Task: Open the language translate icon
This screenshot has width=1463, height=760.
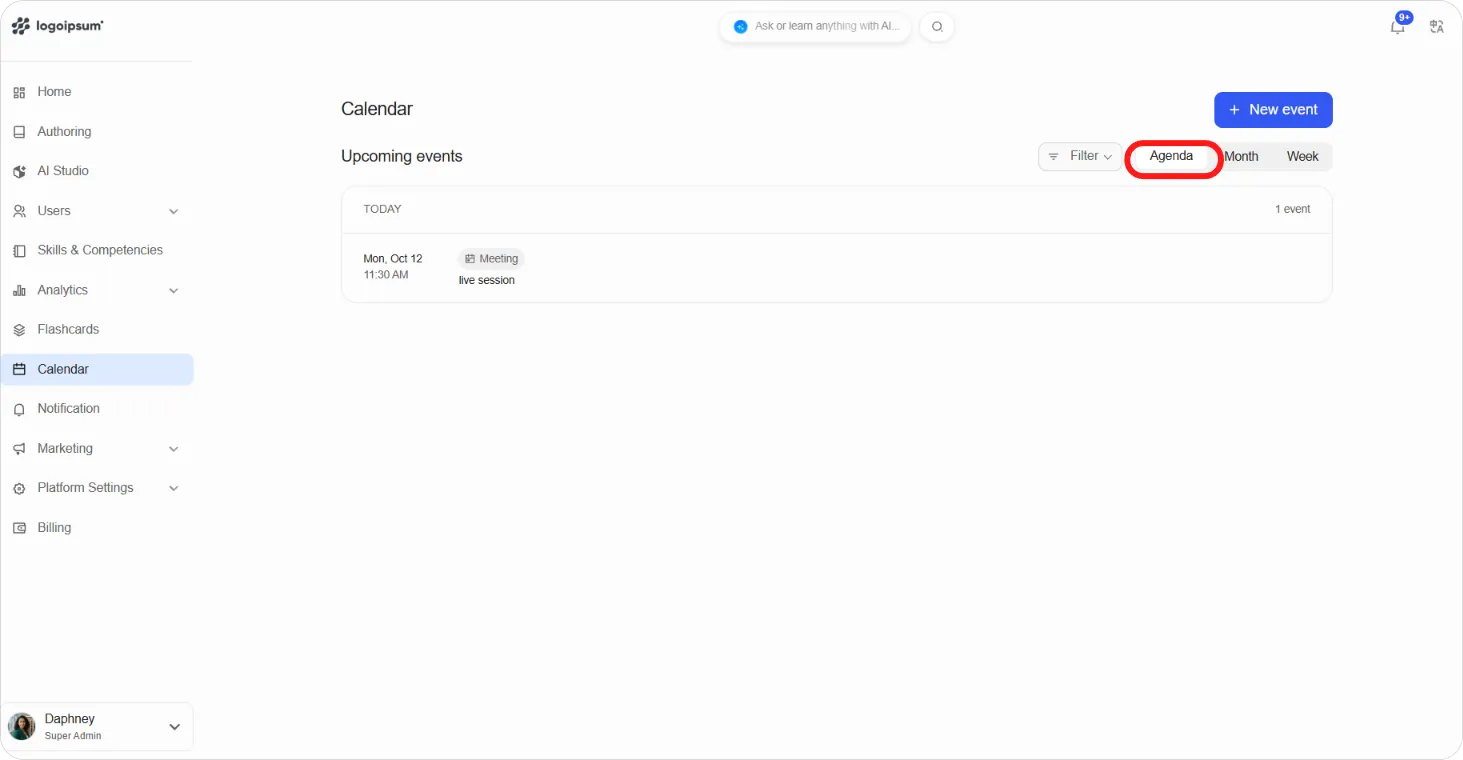Action: click(1437, 27)
